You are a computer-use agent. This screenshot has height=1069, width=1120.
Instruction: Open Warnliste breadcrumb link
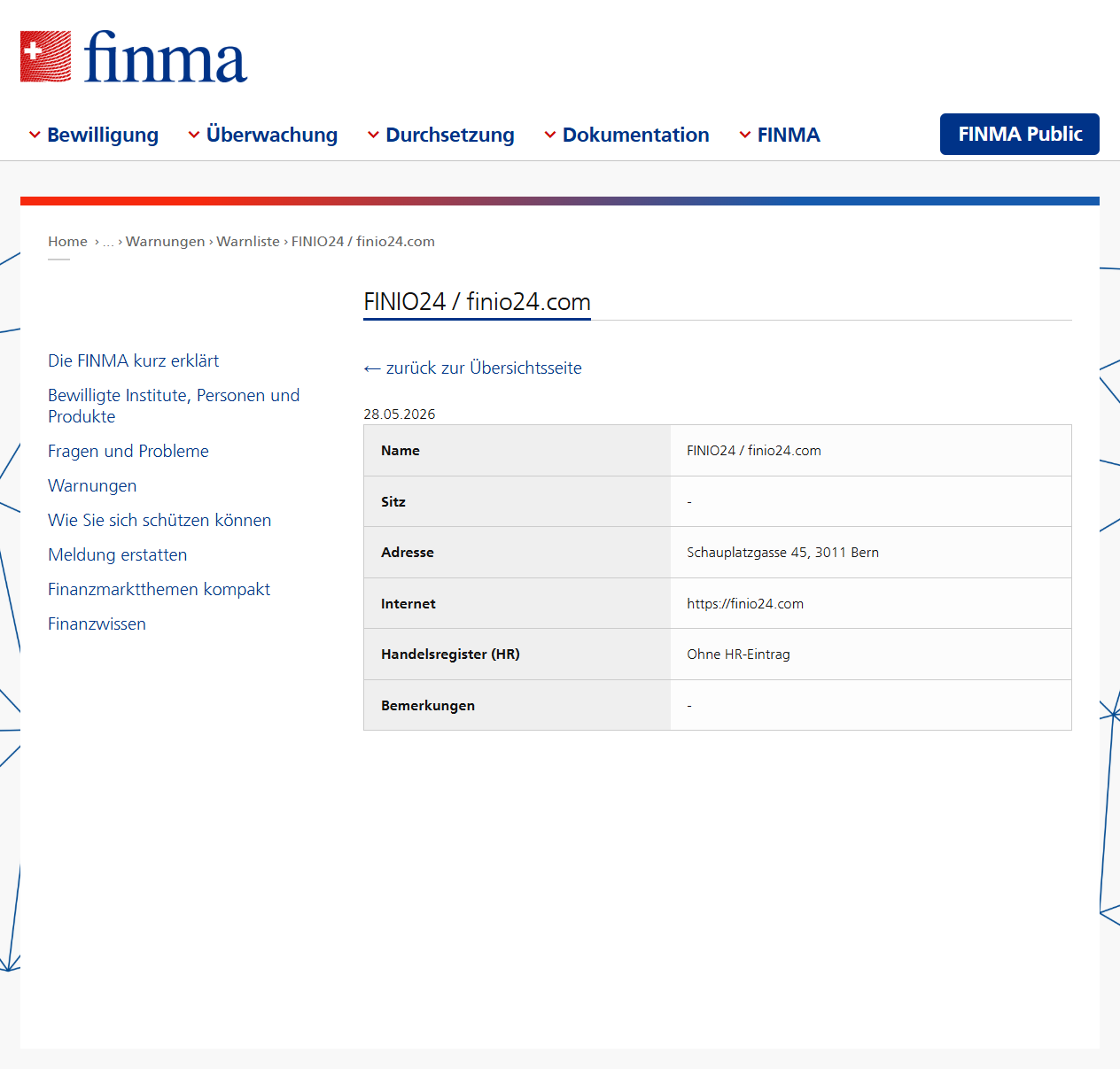248,241
